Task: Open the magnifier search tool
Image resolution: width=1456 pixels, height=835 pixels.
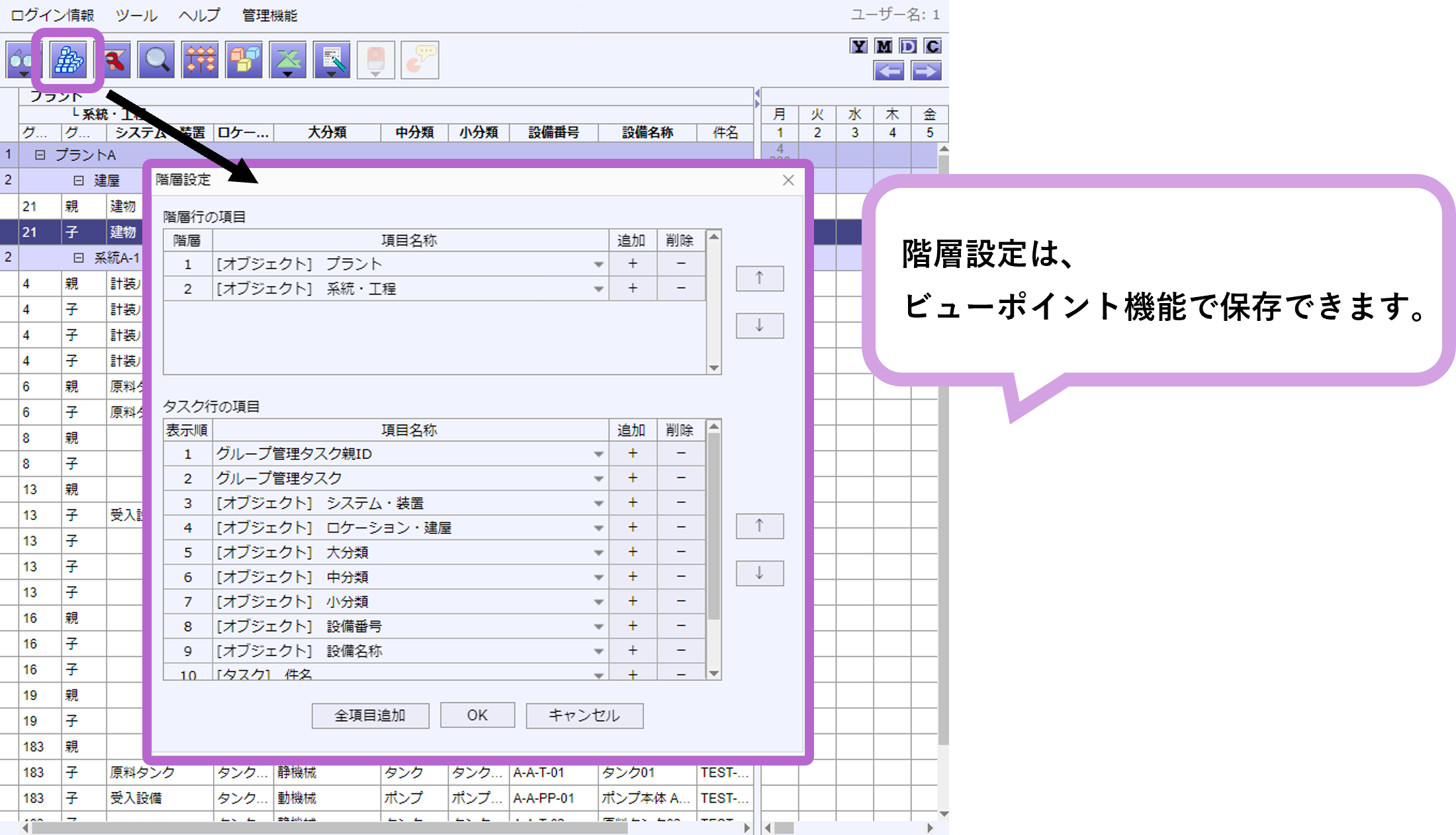Action: point(156,60)
